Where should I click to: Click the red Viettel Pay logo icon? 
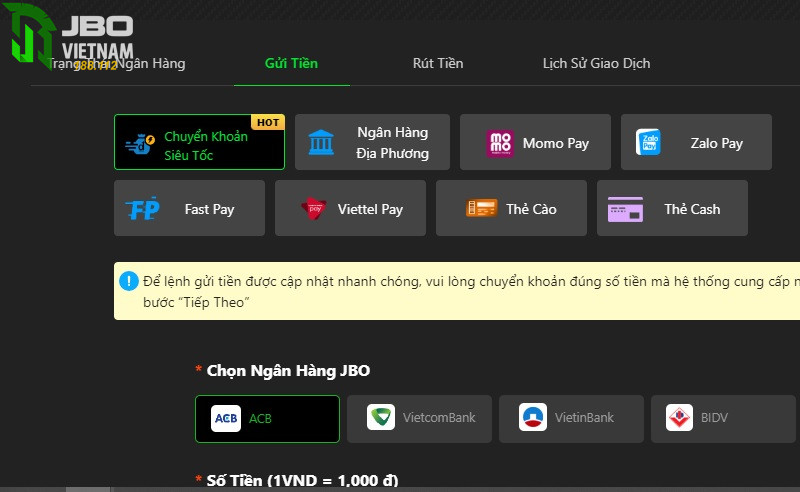pyautogui.click(x=313, y=208)
